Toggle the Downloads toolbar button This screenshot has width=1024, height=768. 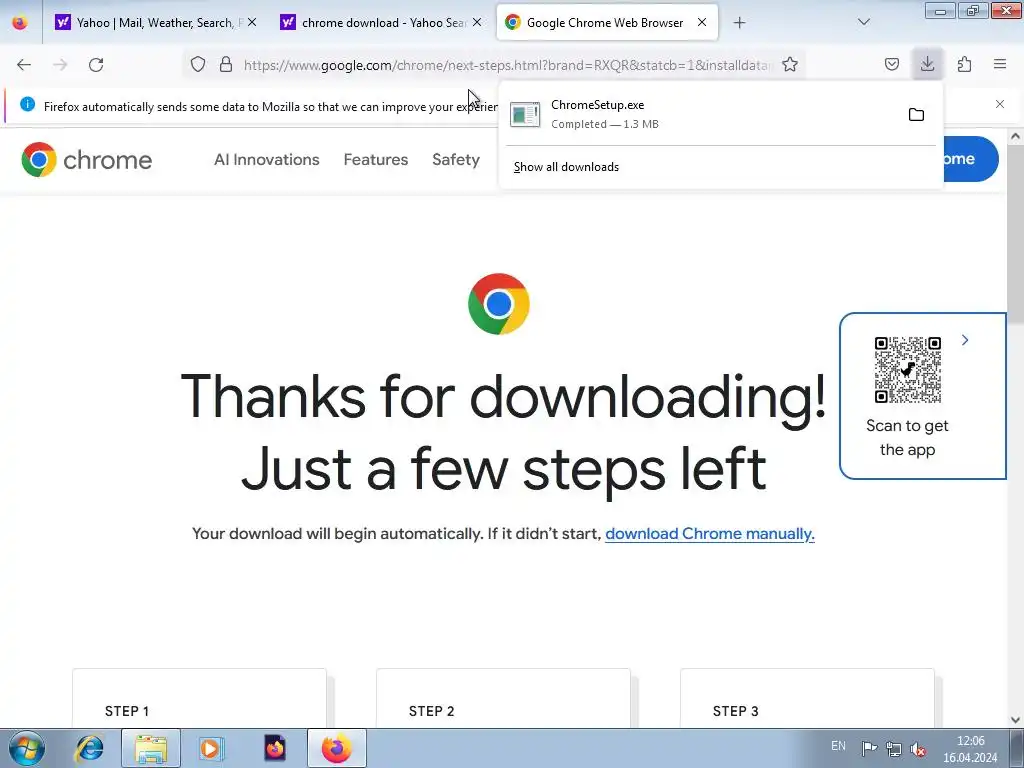click(x=927, y=64)
